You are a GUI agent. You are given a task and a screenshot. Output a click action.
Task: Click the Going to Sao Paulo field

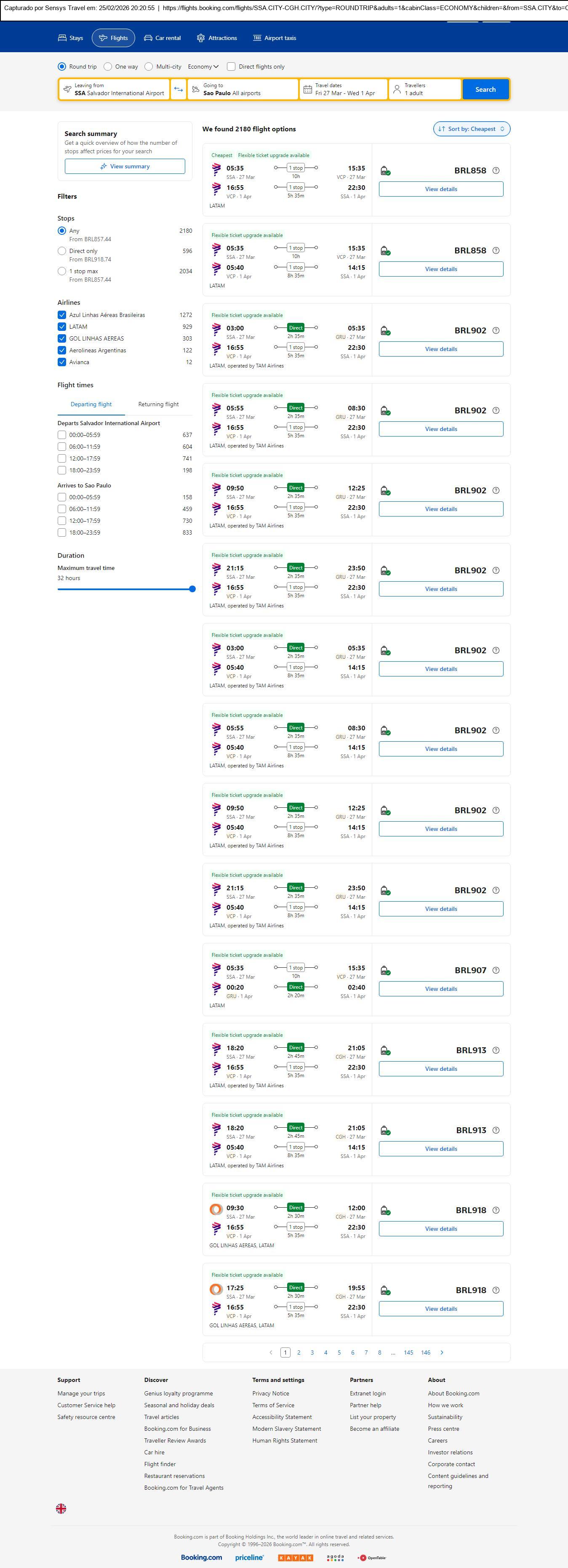point(243,90)
